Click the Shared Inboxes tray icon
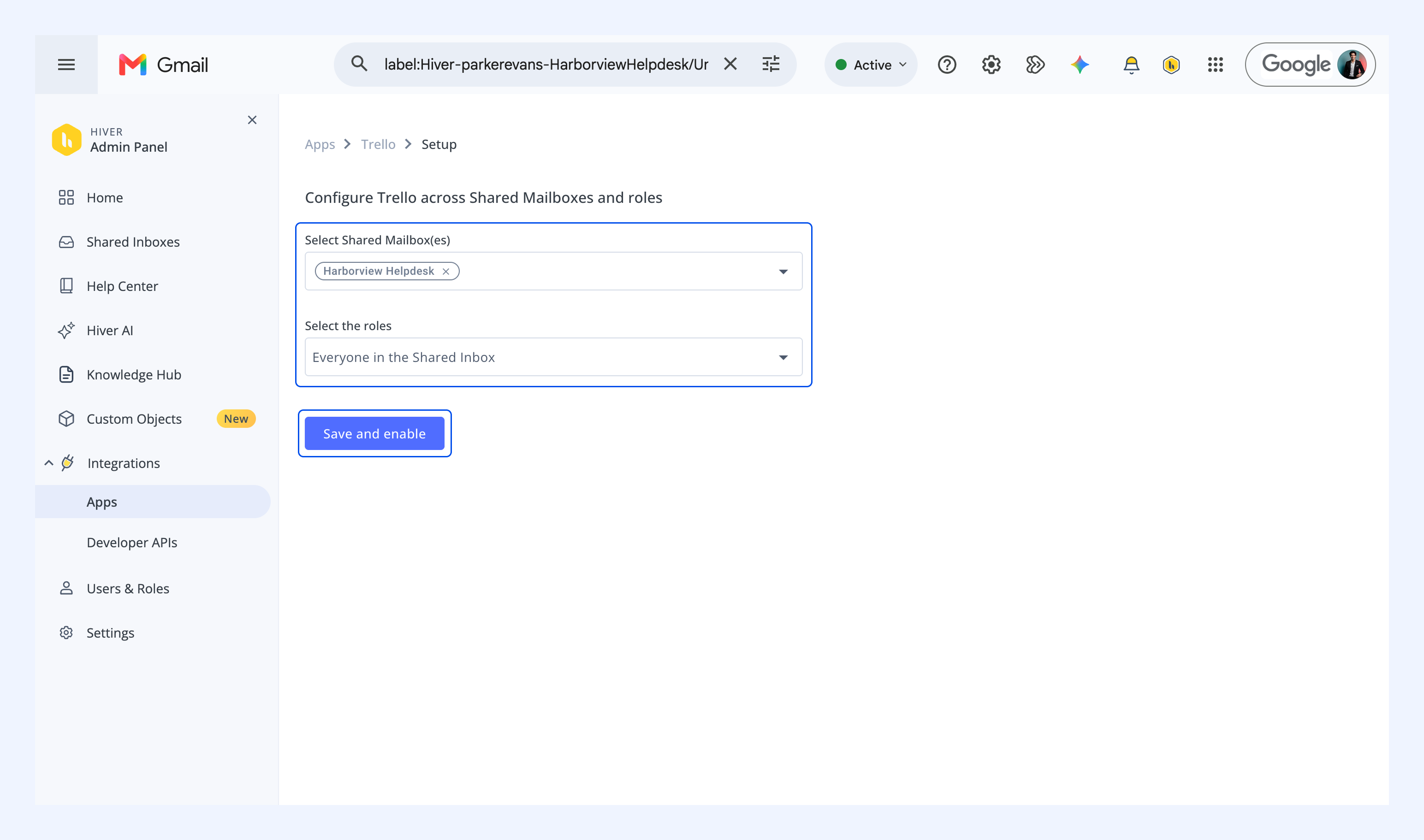 [66, 242]
